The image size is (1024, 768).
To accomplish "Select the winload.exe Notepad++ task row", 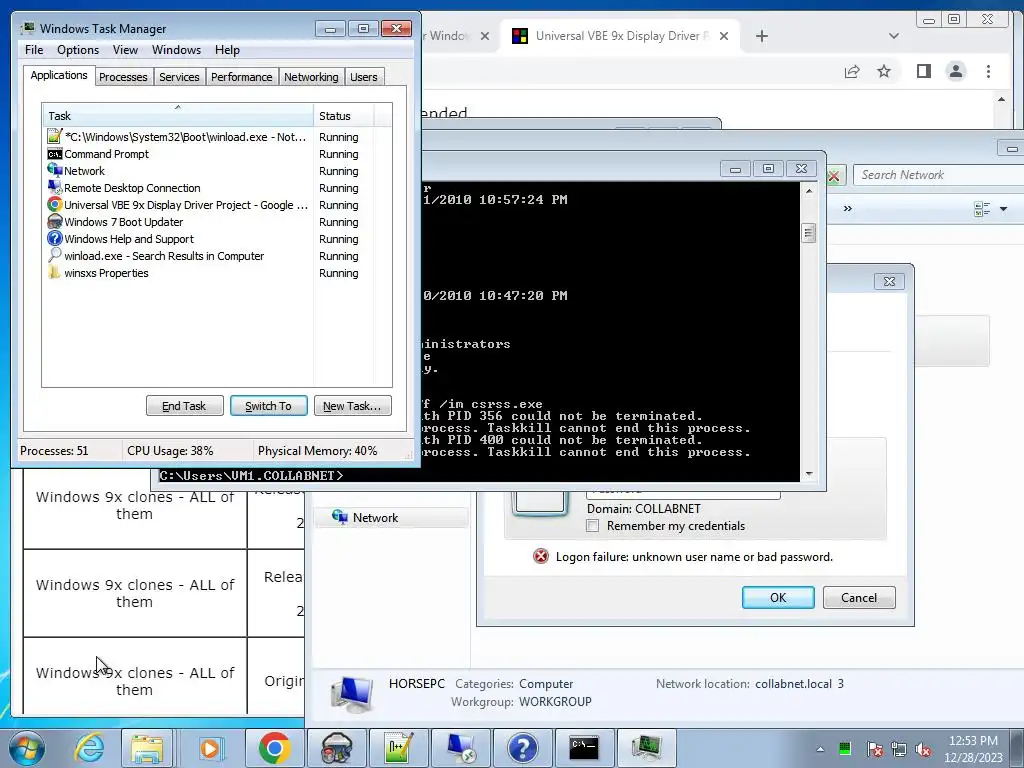I will [210, 137].
